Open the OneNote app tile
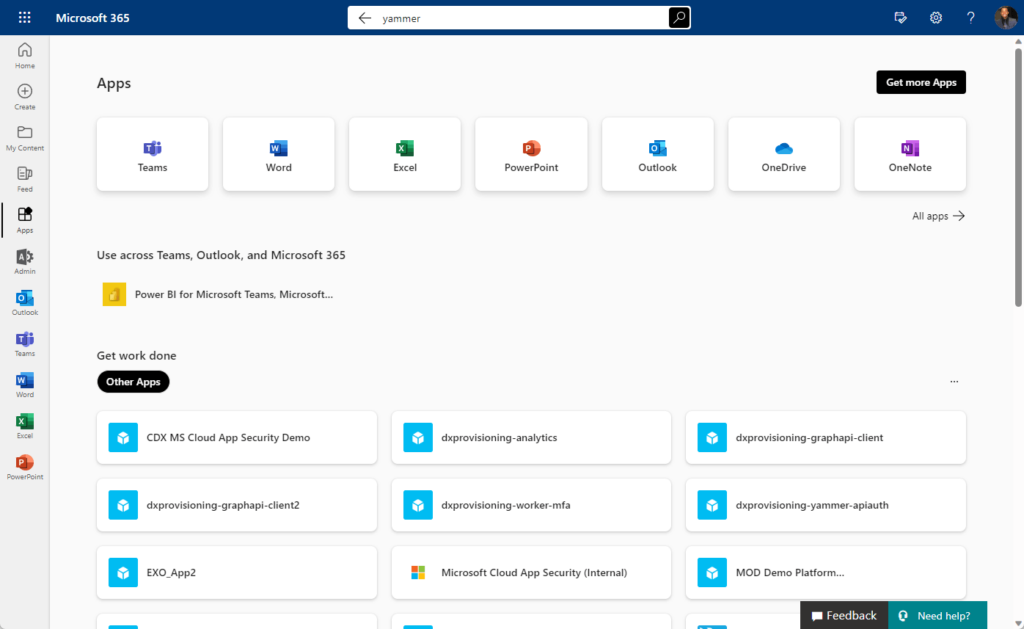 [910, 154]
